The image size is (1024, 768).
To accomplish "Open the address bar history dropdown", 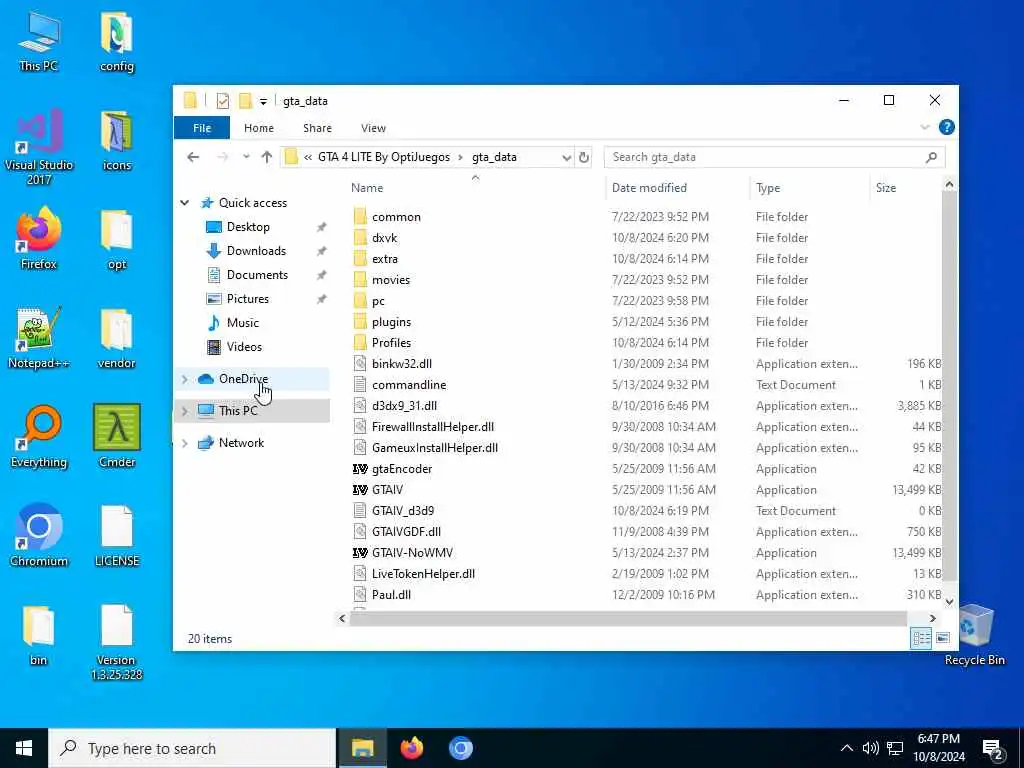I will click(566, 157).
